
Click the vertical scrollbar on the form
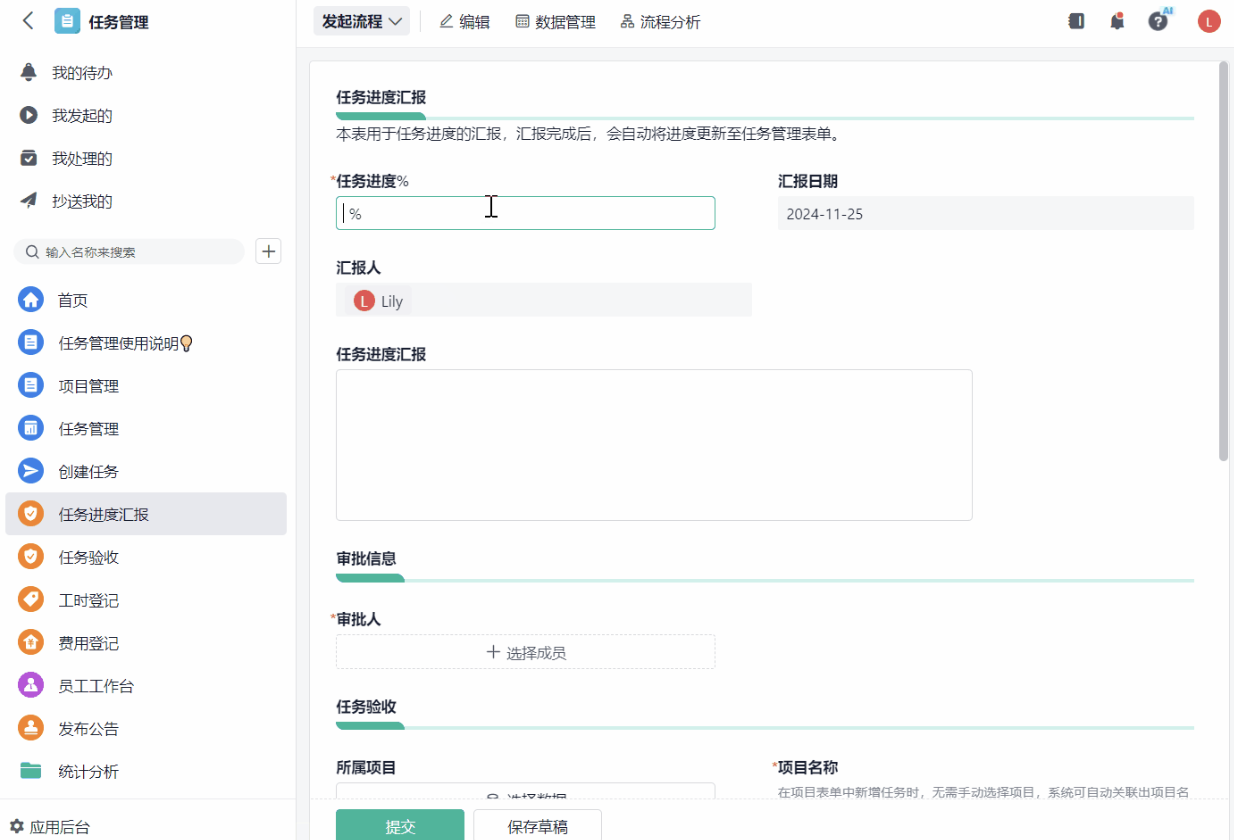click(x=1223, y=260)
